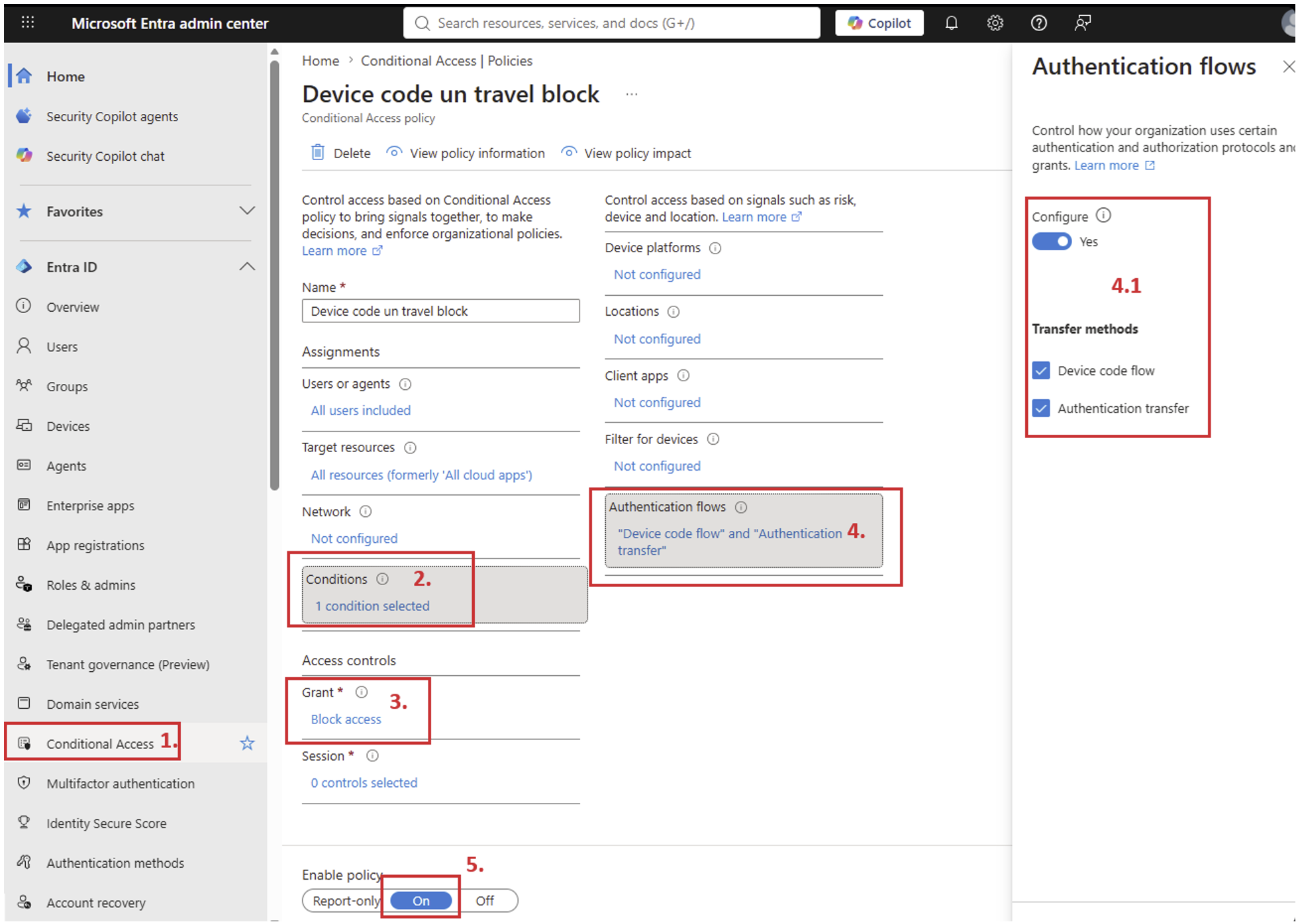Click the Network info icon
Image resolution: width=1298 pixels, height=924 pixels.
click(366, 512)
